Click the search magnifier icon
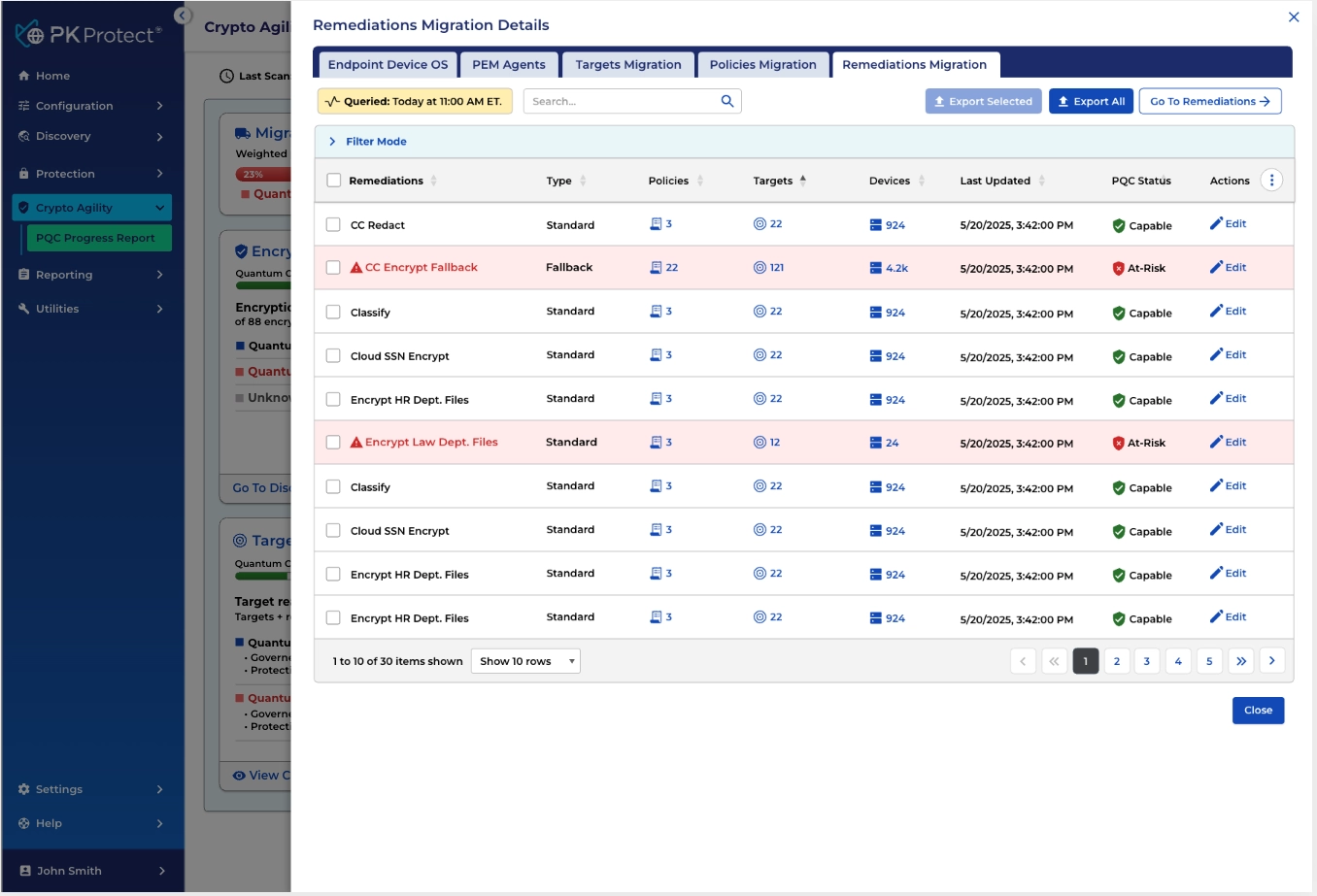Image resolution: width=1317 pixels, height=896 pixels. [726, 101]
